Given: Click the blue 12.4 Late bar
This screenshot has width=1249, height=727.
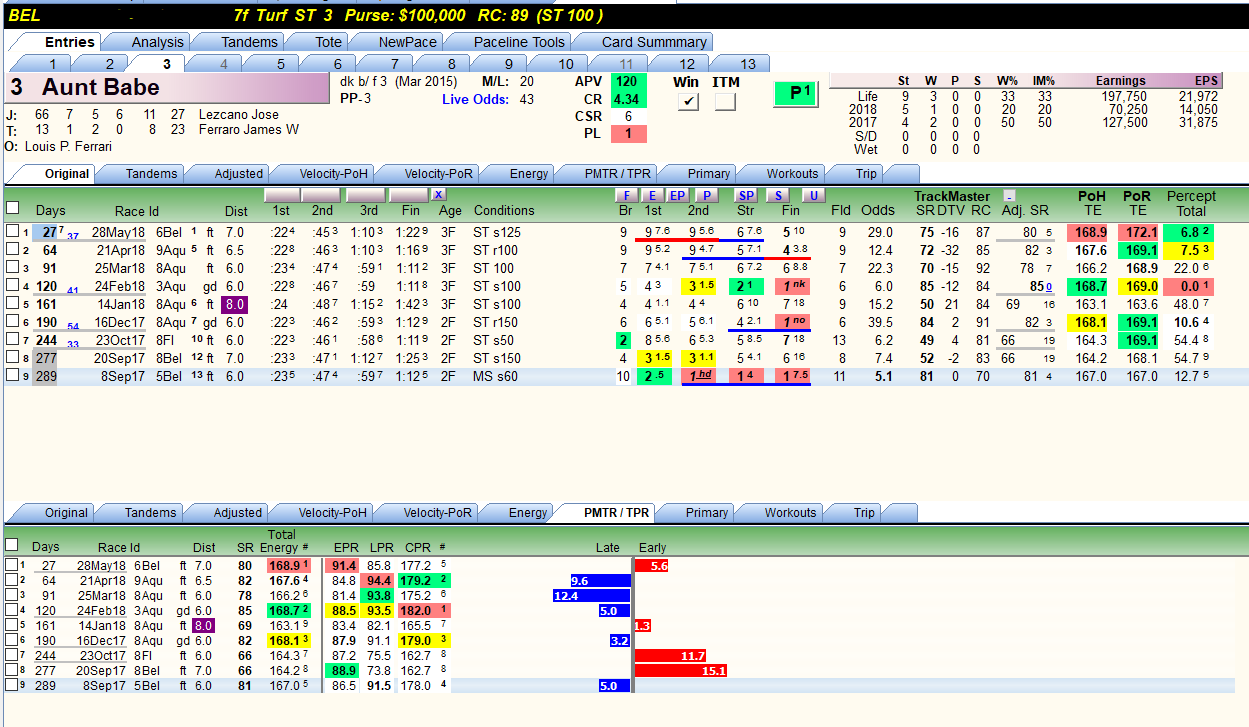Looking at the screenshot, I should click(592, 596).
